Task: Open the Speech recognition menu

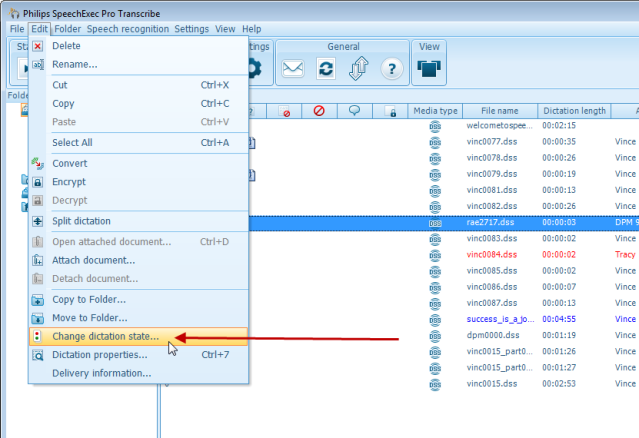Action: coord(128,29)
